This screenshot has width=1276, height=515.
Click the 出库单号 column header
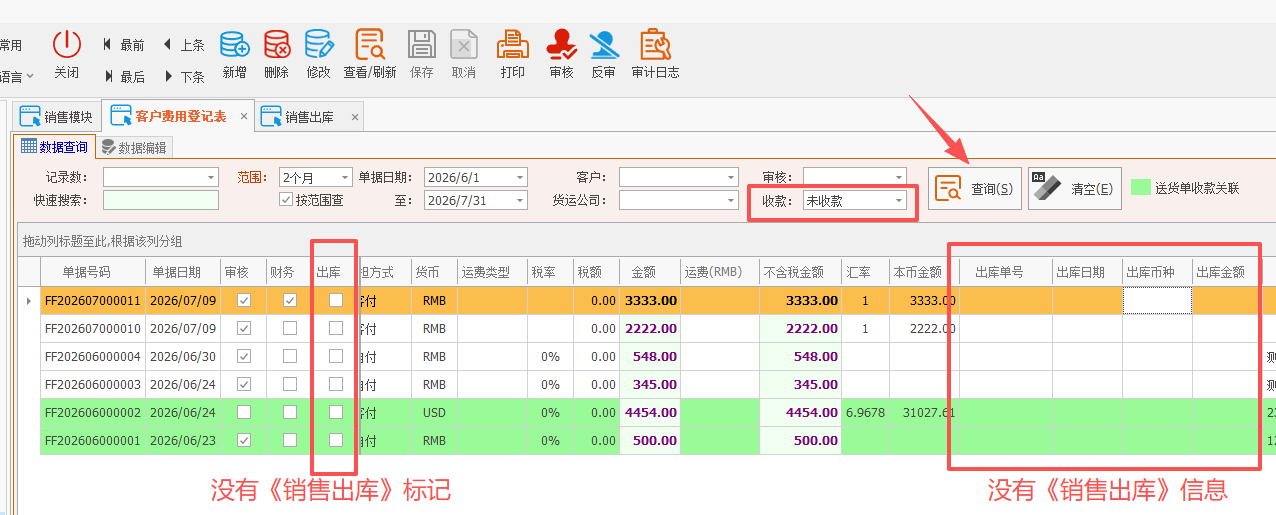tap(1006, 272)
